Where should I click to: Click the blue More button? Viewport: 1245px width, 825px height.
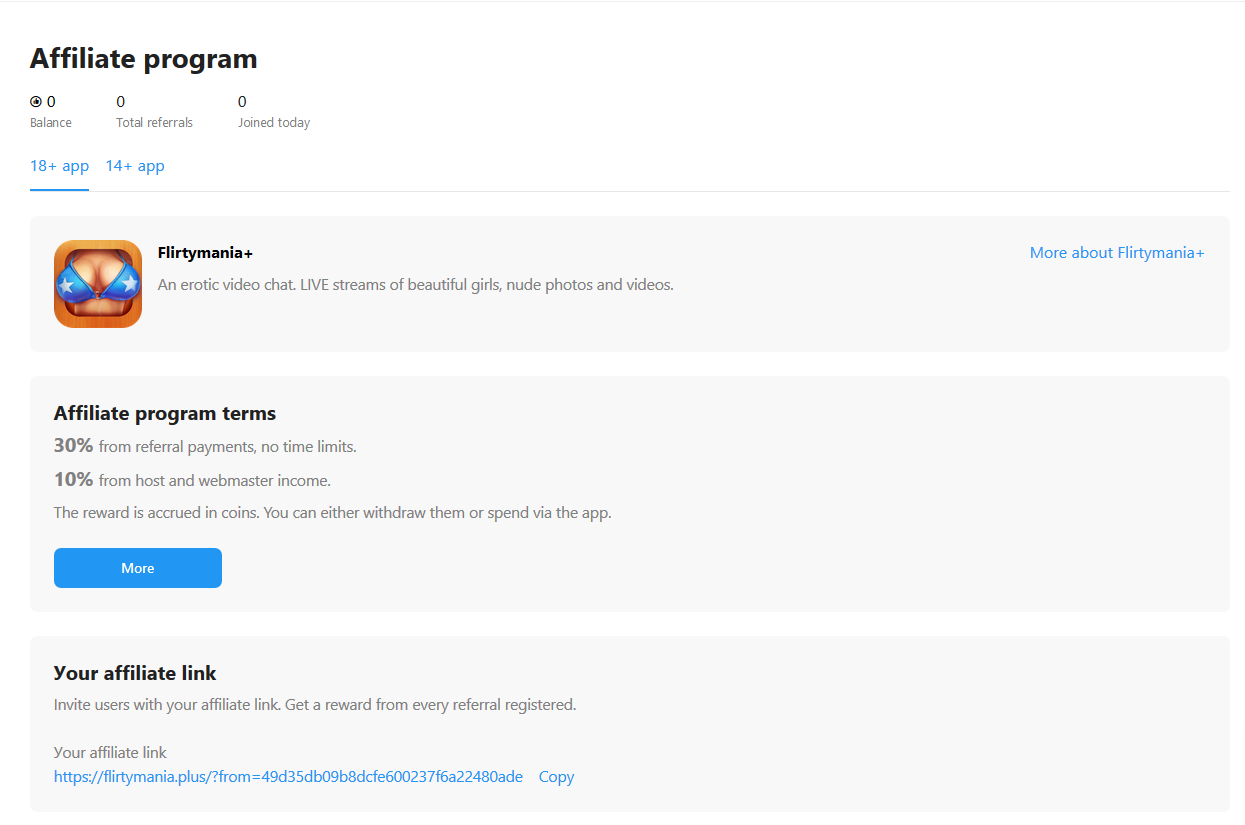click(138, 568)
